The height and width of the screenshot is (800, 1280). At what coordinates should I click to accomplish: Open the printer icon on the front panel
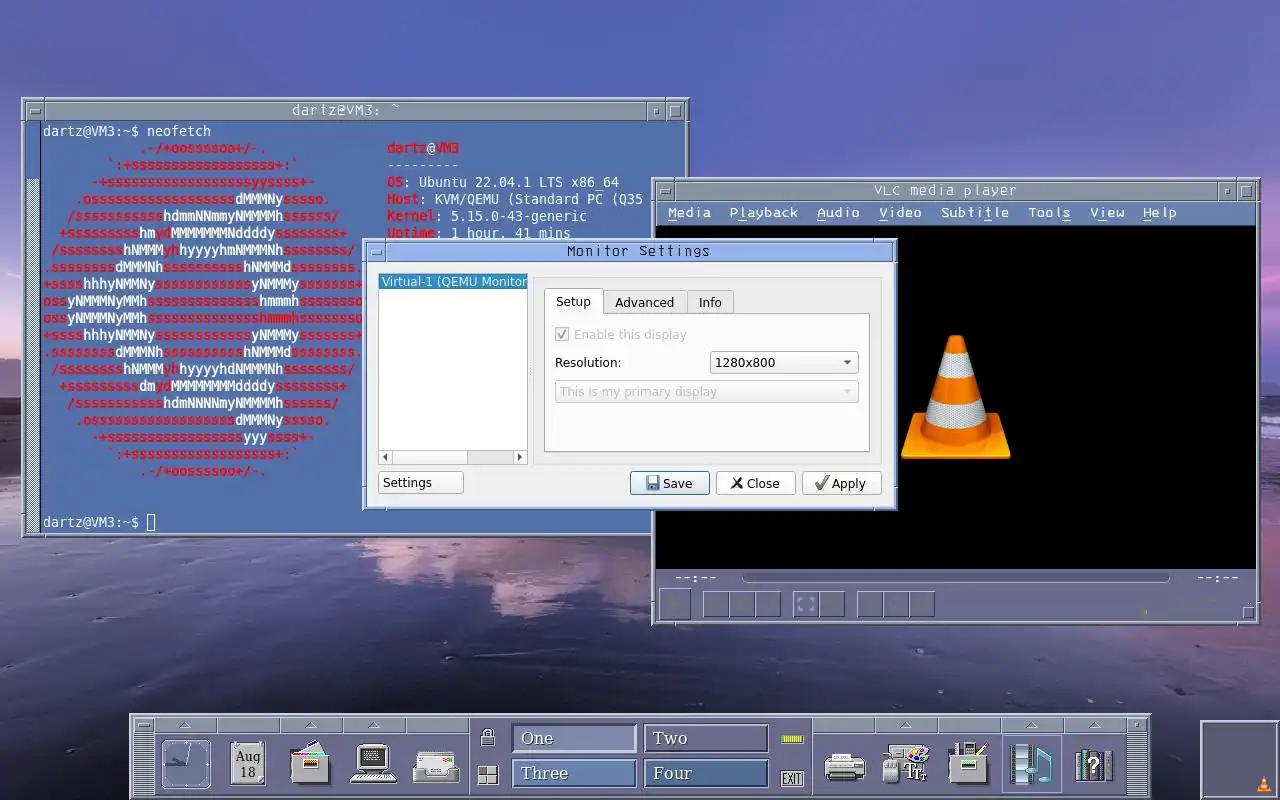[844, 767]
